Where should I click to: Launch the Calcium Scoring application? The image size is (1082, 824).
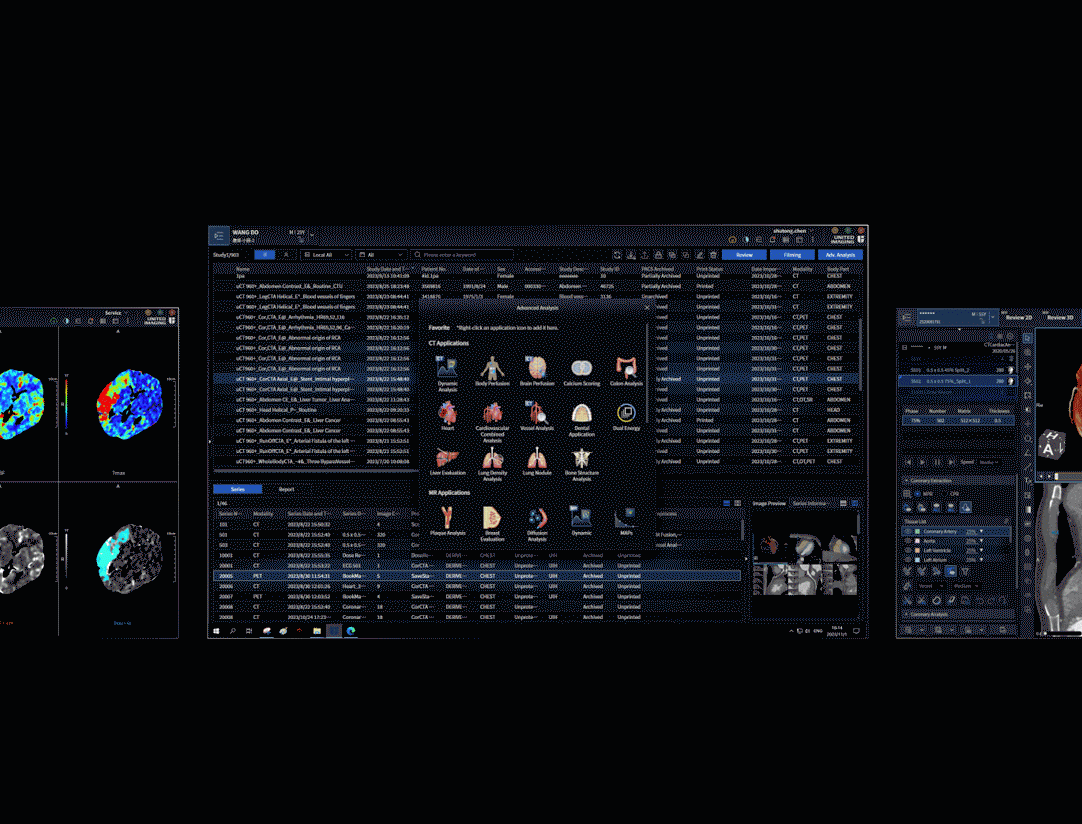coord(581,369)
